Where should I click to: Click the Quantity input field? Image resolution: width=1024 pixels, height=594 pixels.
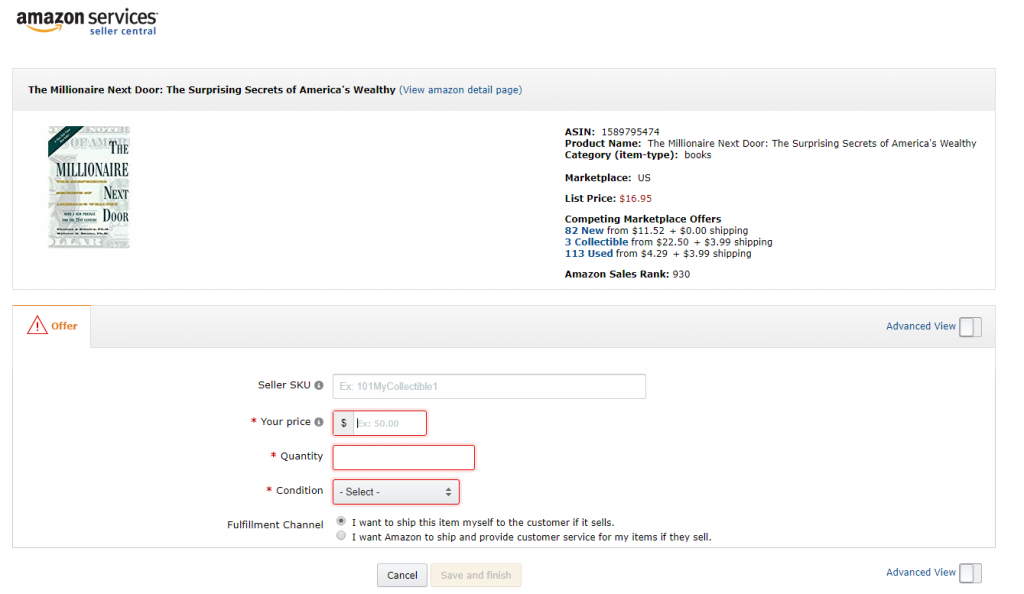404,458
